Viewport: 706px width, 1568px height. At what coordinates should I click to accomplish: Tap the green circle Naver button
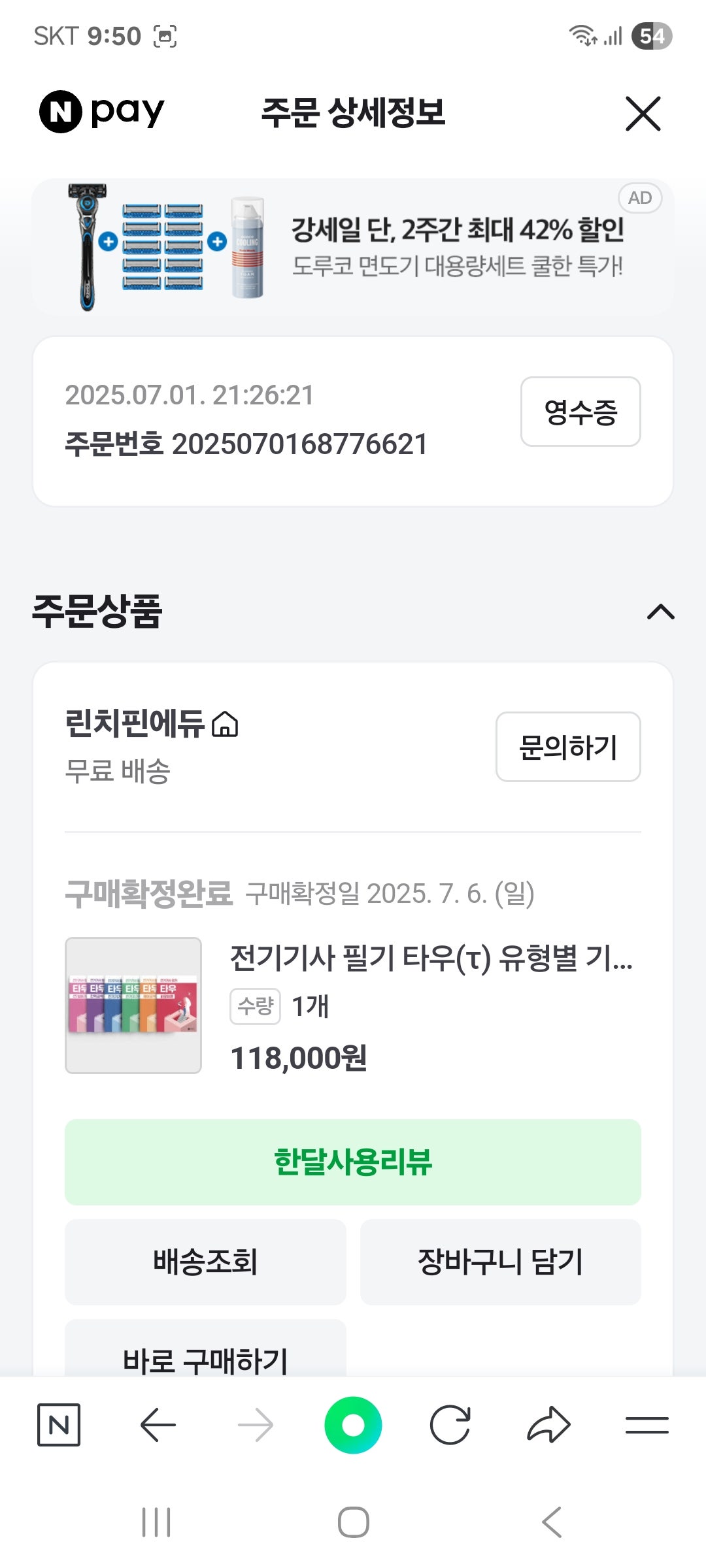click(x=353, y=1424)
